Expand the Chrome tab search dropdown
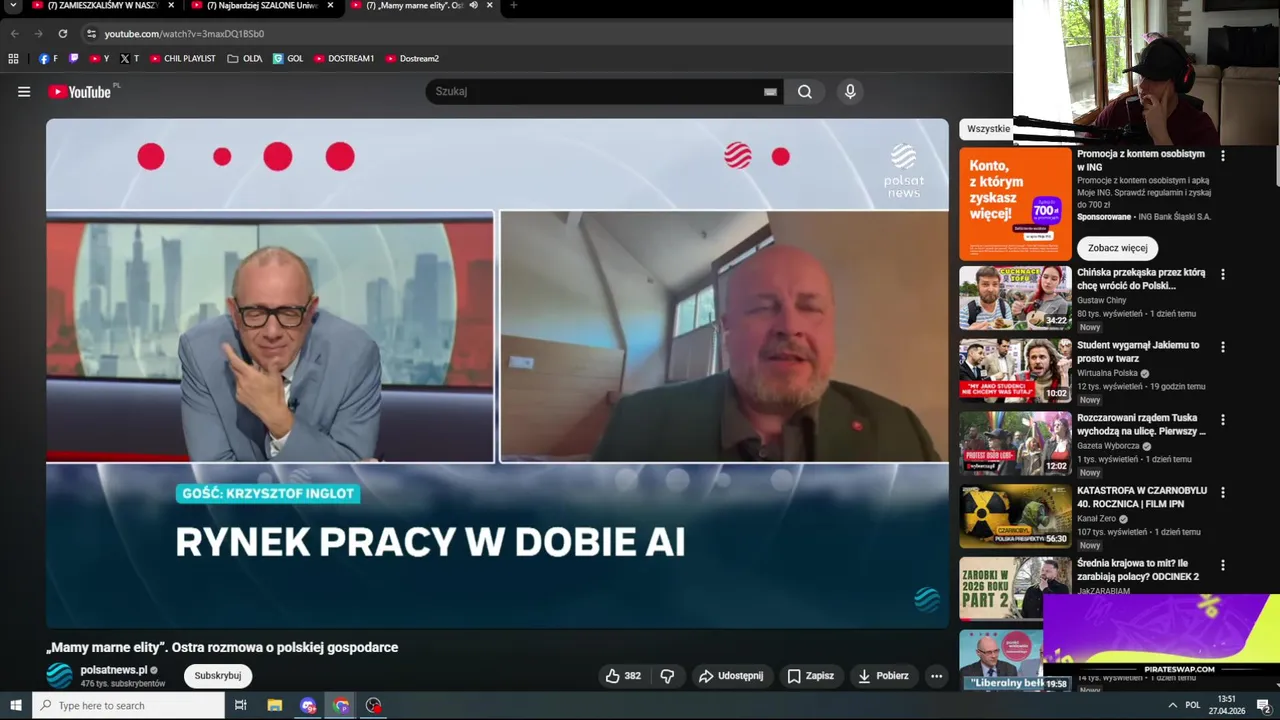This screenshot has height=720, width=1280. 14,6
